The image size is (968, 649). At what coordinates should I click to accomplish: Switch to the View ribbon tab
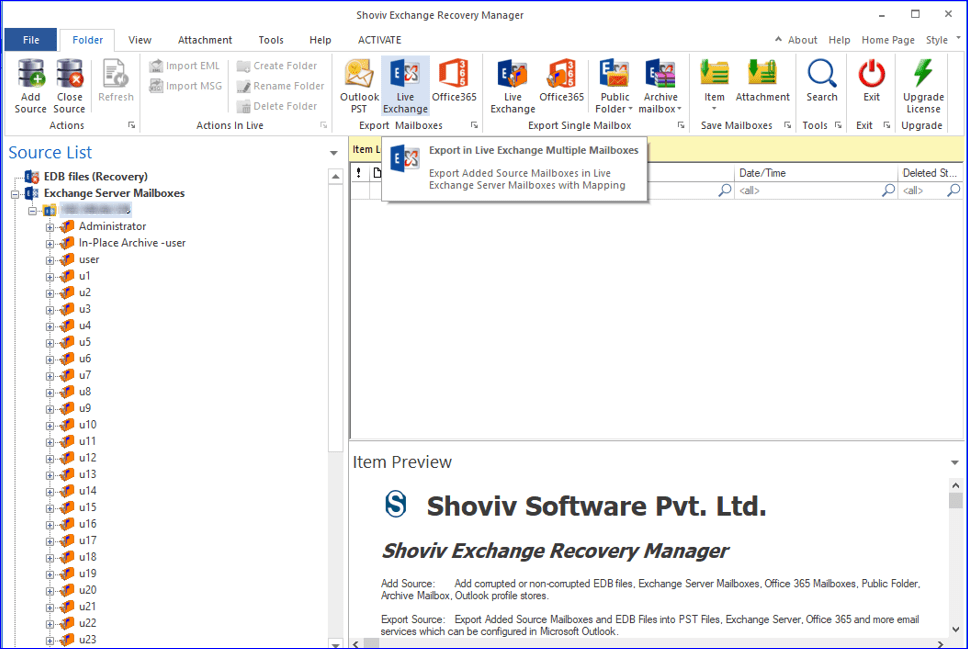[x=140, y=40]
